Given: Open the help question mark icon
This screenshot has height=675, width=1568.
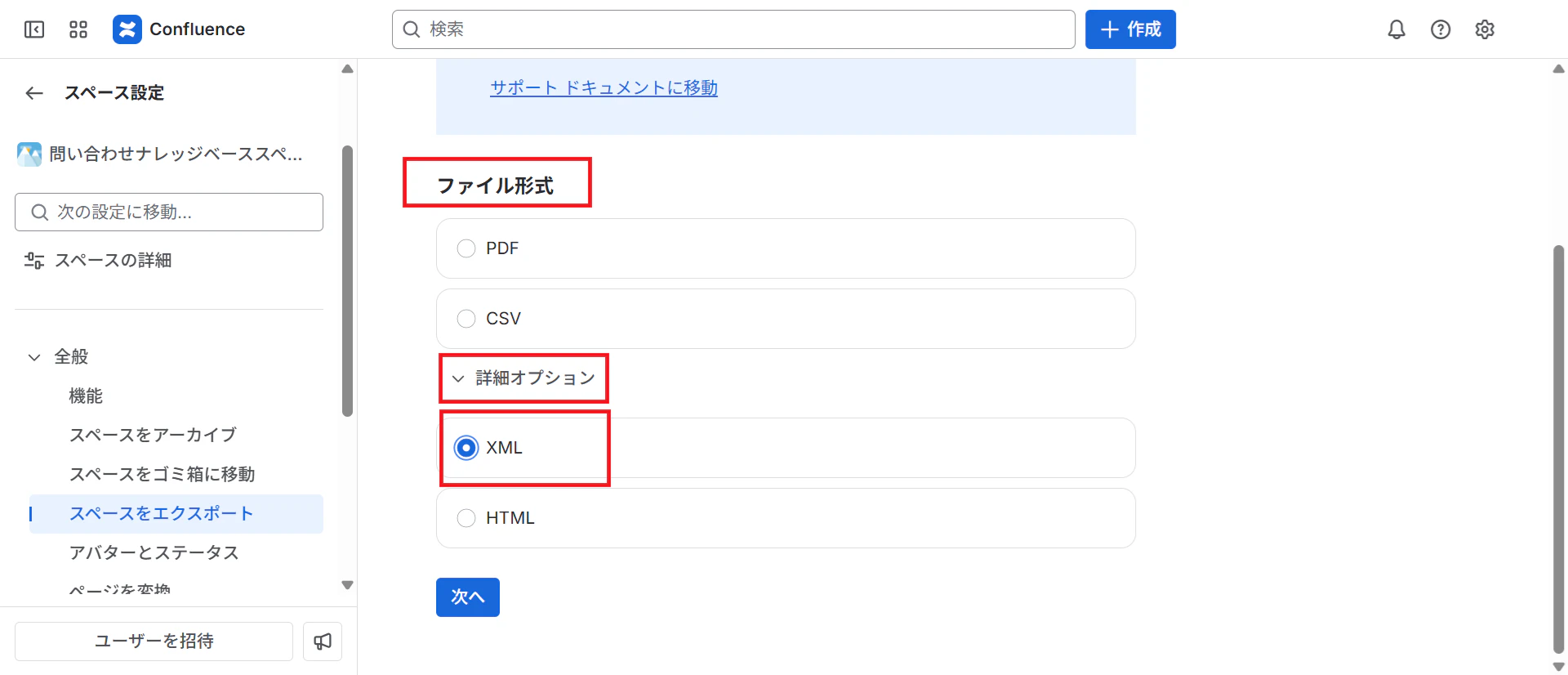Looking at the screenshot, I should coord(1441,29).
